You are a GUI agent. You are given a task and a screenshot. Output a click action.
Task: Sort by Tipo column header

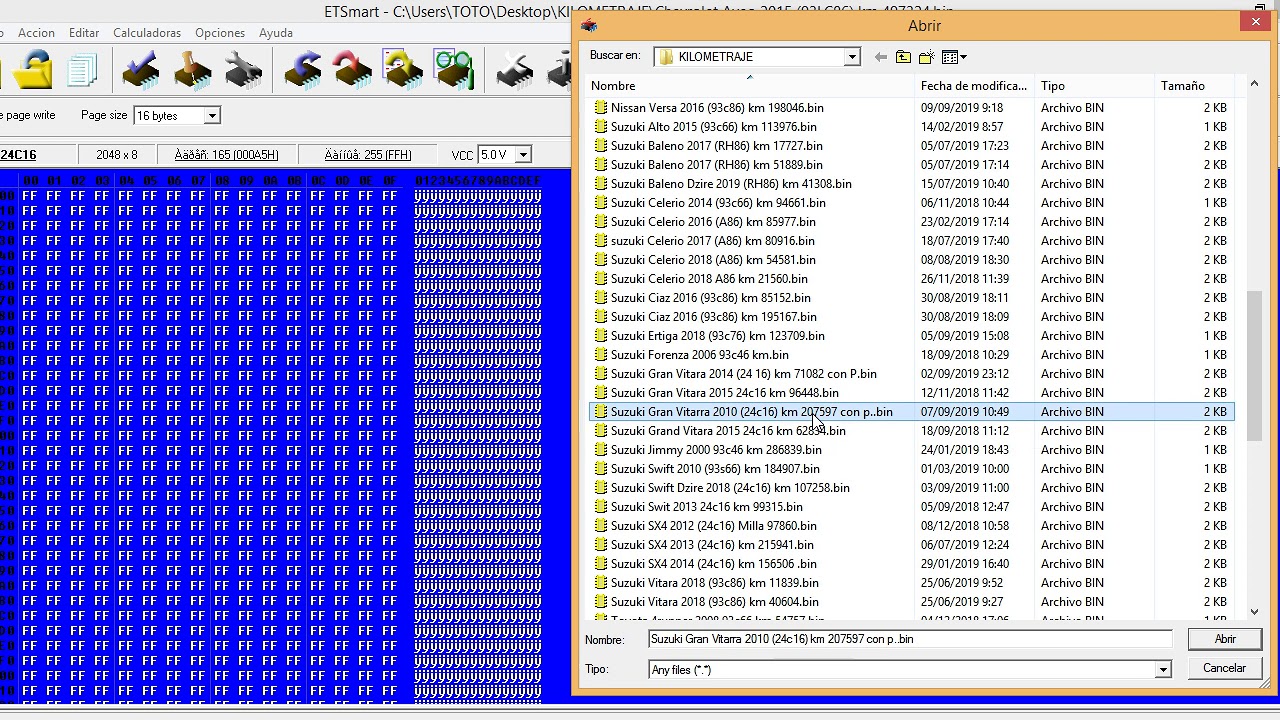pyautogui.click(x=1095, y=86)
